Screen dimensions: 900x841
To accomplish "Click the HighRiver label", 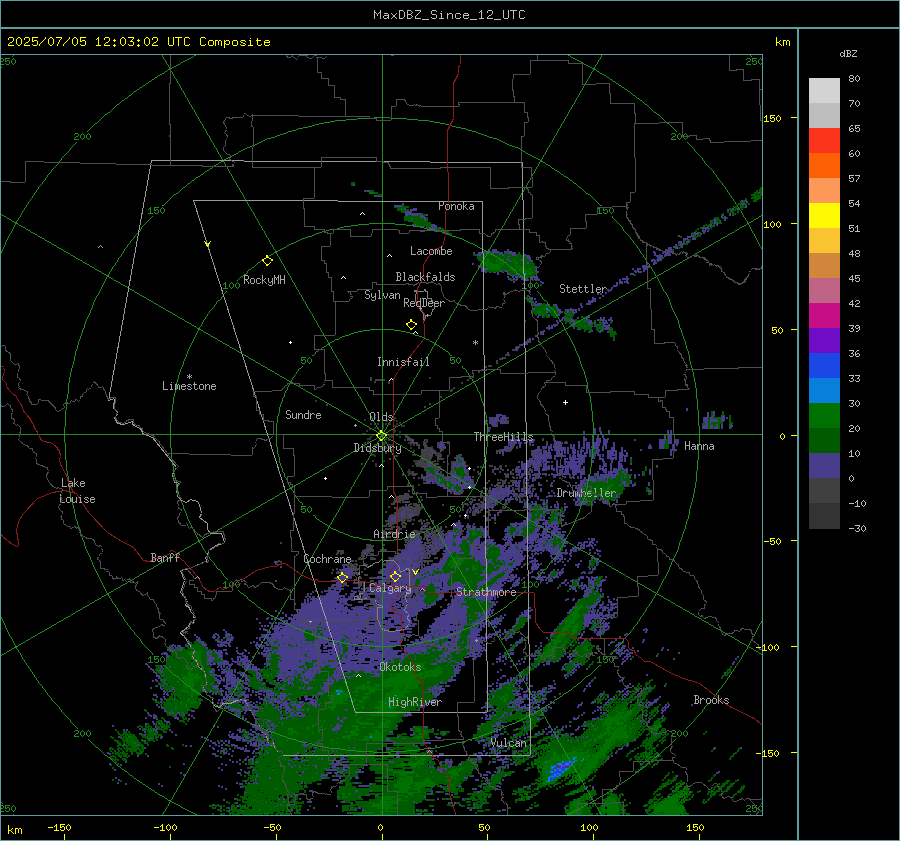I will [415, 702].
